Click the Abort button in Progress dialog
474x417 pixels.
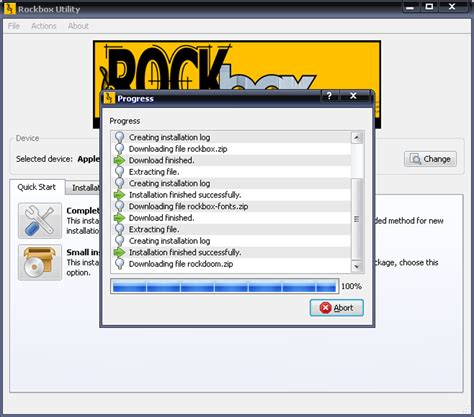(x=336, y=308)
